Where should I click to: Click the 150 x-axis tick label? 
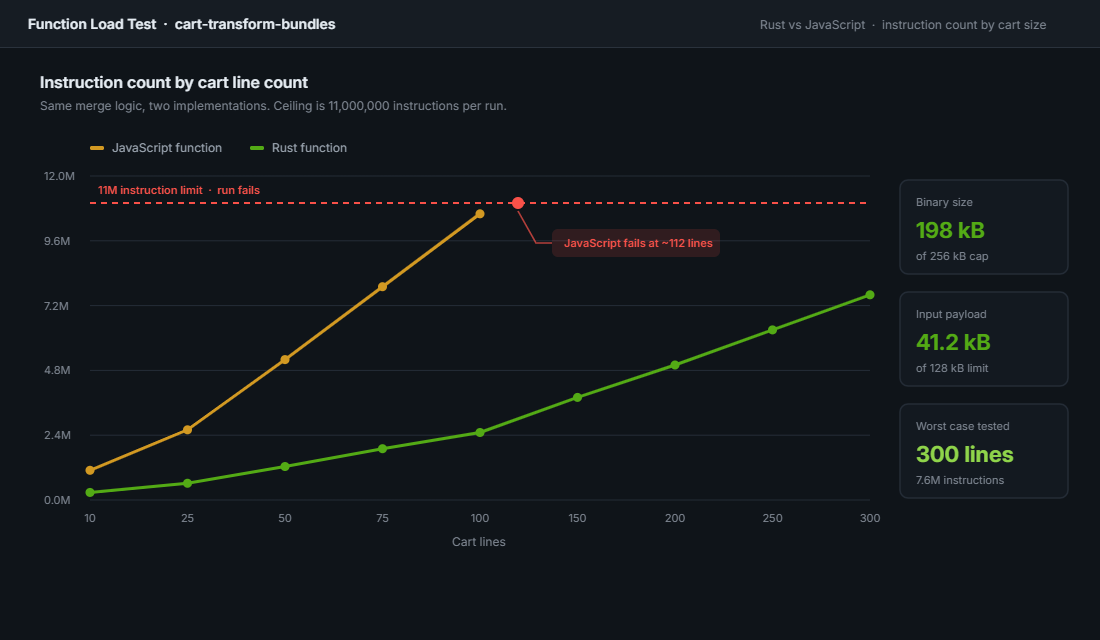(577, 519)
